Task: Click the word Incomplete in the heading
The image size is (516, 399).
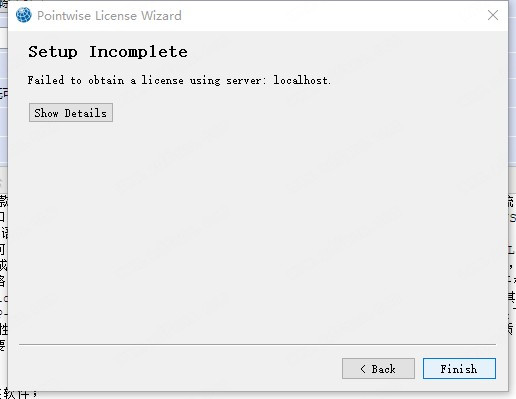Action: tap(138, 52)
